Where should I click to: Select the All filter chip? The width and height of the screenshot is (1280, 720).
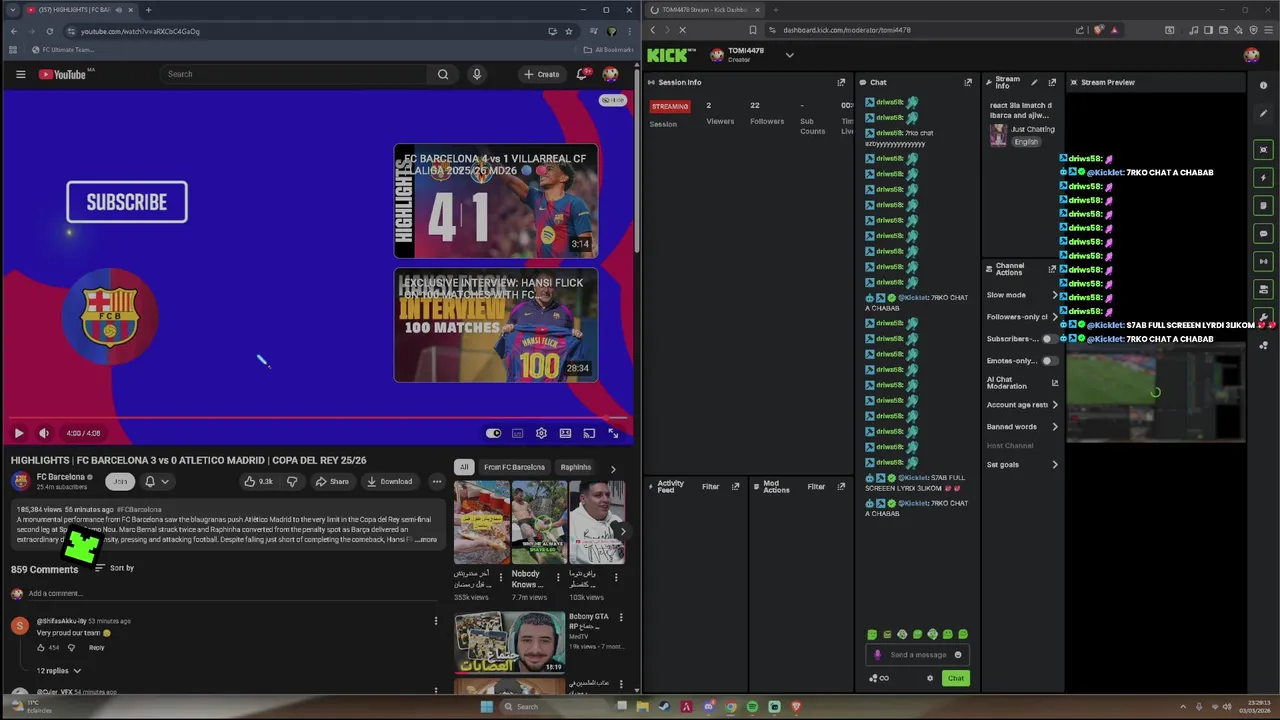464,467
